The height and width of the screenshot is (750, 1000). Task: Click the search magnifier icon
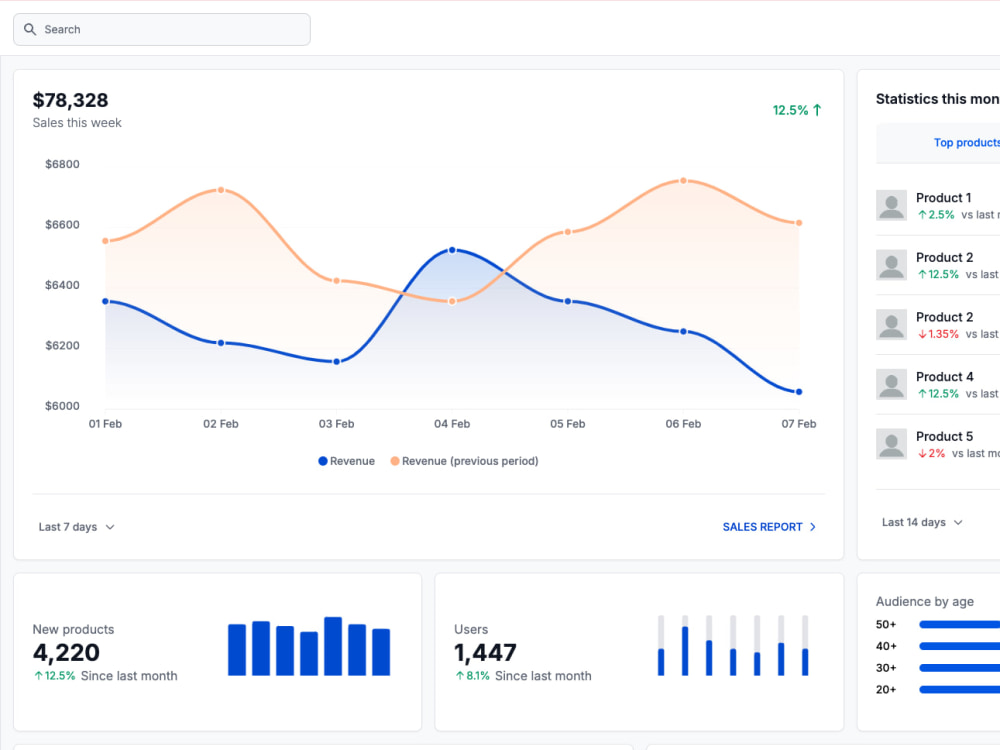coord(30,29)
